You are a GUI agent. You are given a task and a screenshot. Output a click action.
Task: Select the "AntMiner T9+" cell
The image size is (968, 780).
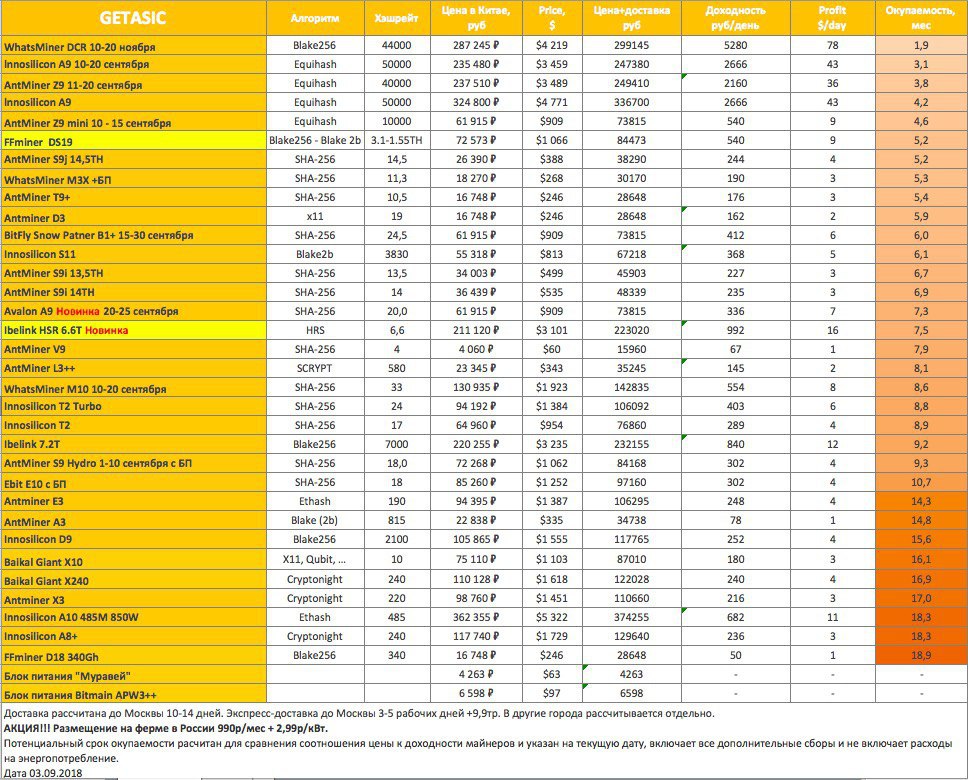click(133, 198)
